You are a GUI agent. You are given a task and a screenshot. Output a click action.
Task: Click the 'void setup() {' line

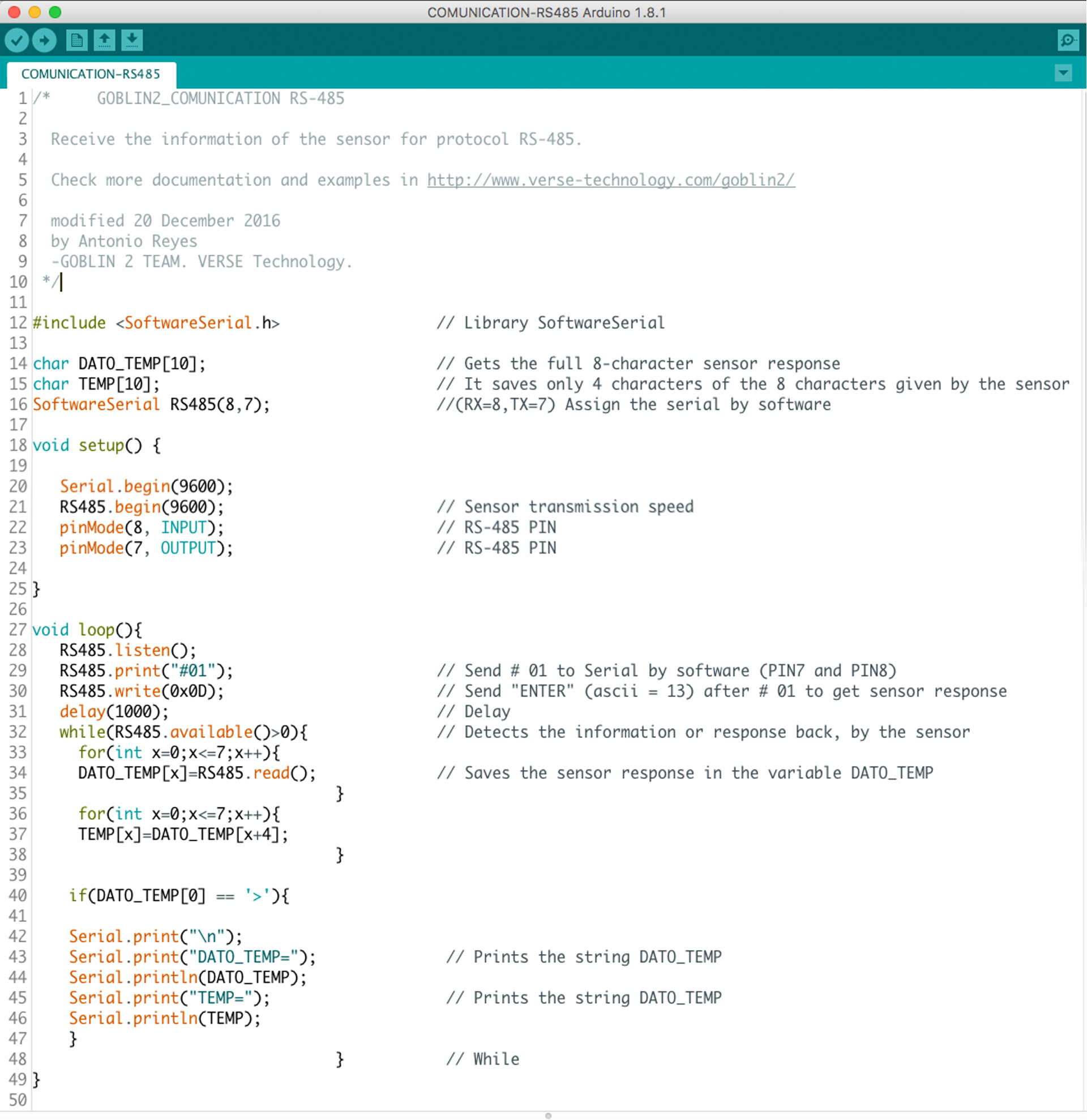point(97,445)
